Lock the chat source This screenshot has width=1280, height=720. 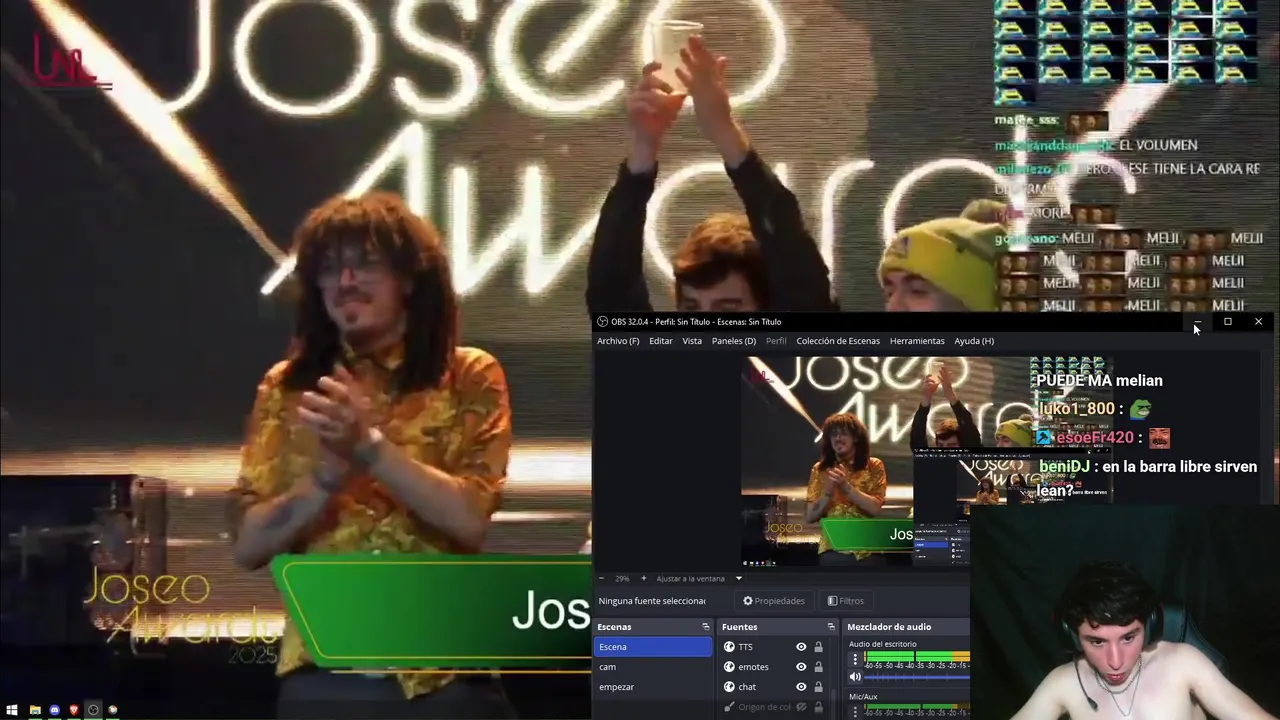[x=818, y=687]
